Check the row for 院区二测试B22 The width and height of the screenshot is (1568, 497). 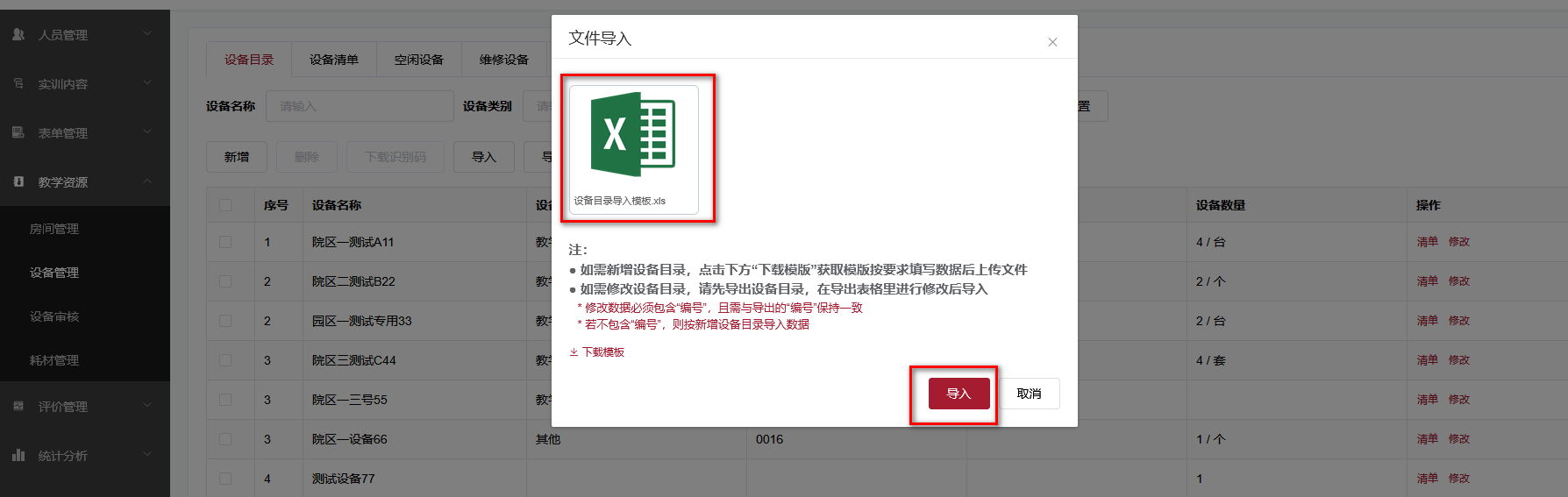coord(225,281)
